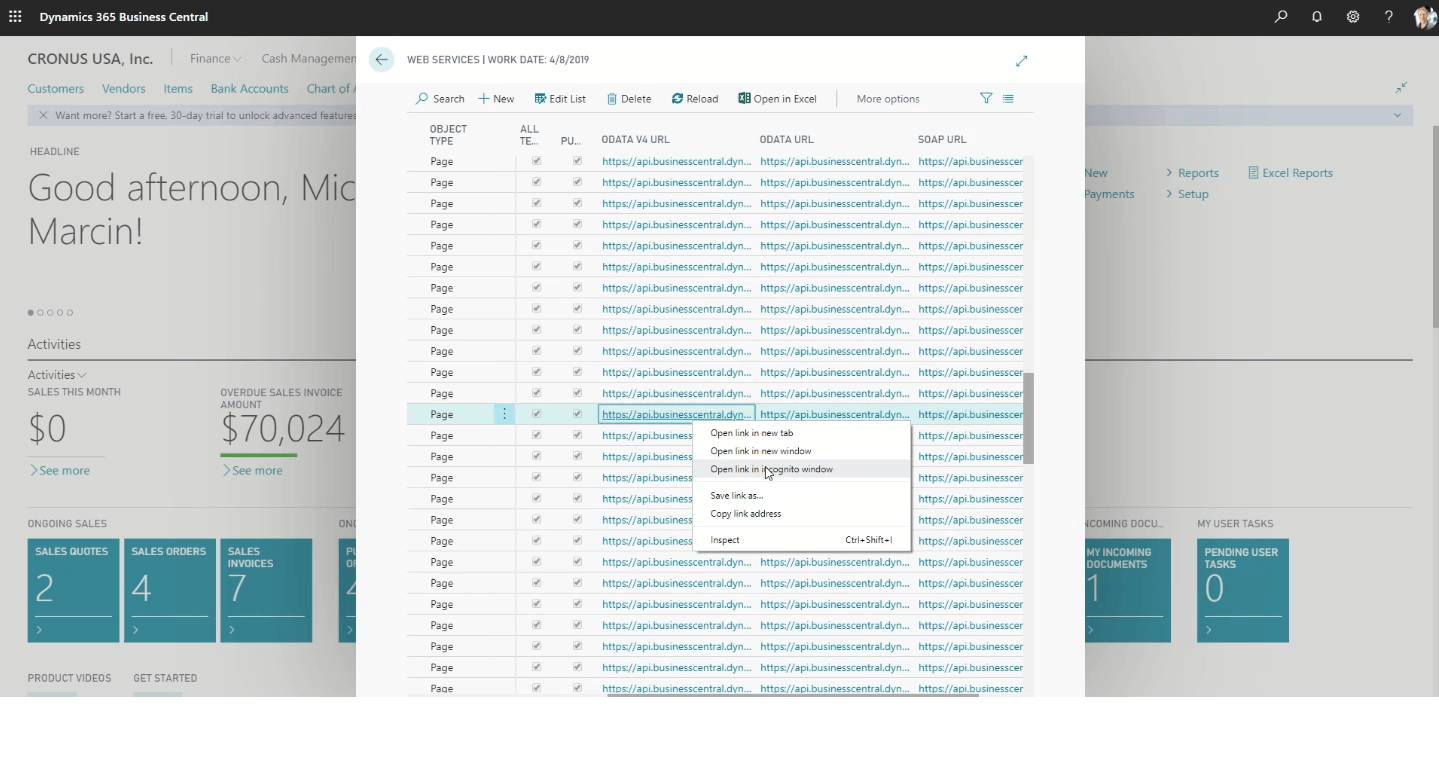Viewport: 1439px width, 760px height.
Task: Open the Bank Accounts link
Action: (249, 89)
